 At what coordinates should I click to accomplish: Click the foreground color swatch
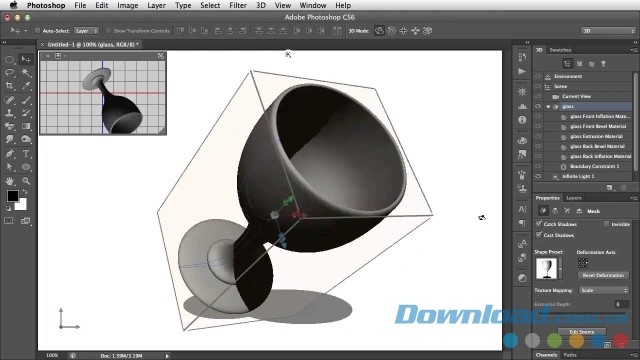pos(12,196)
